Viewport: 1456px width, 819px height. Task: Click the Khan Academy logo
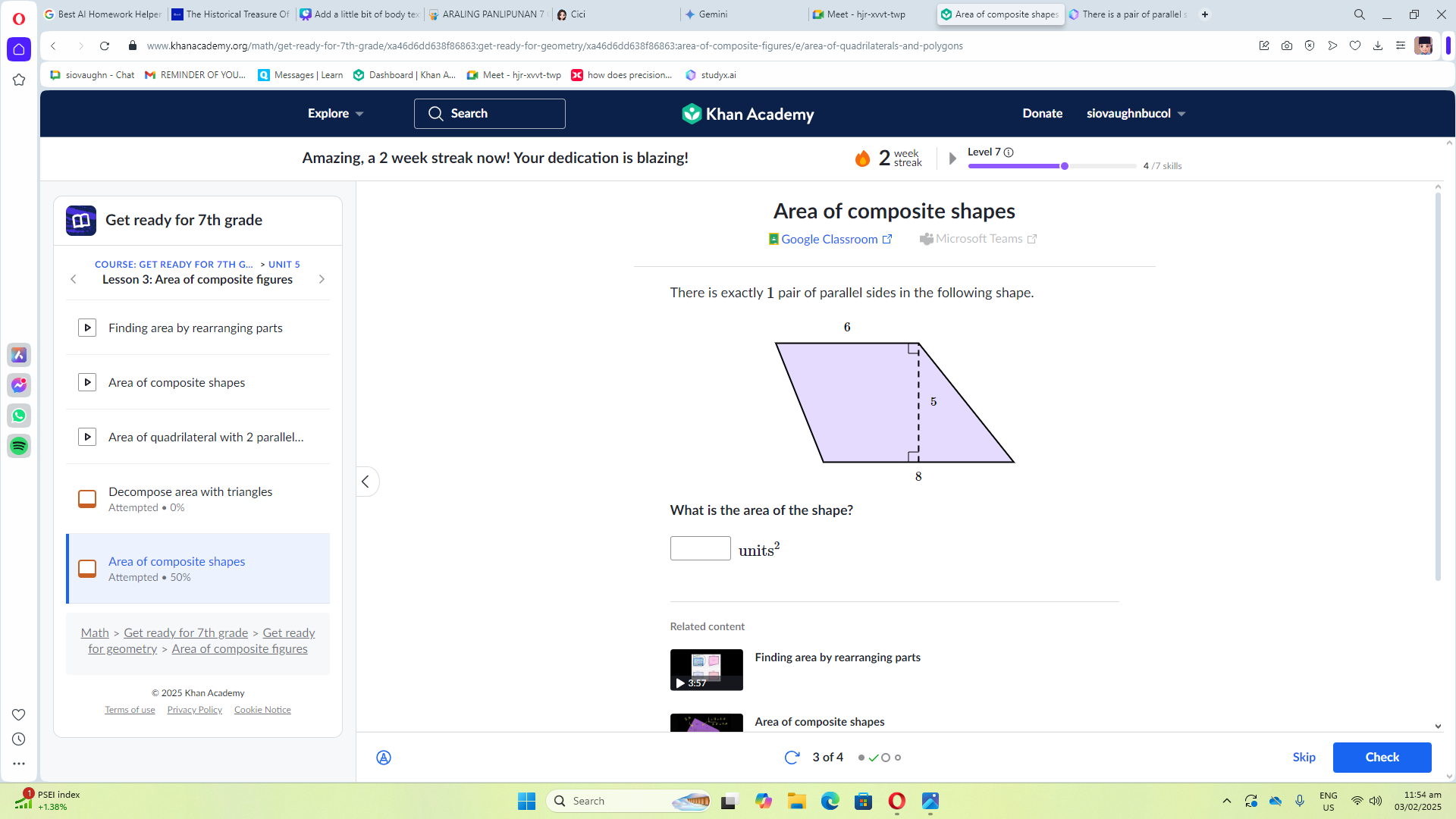click(748, 114)
